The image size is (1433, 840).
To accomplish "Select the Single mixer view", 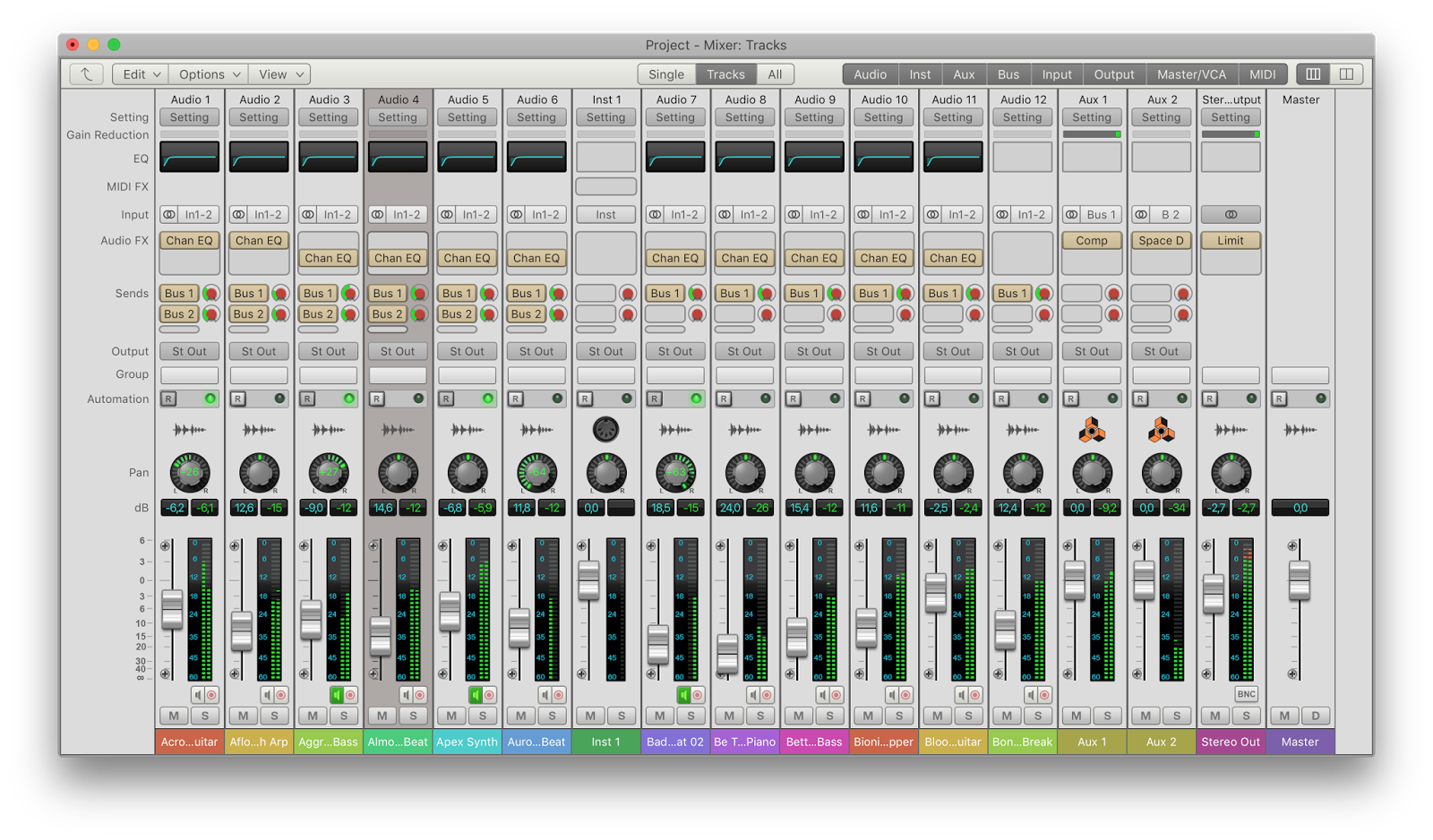I will pyautogui.click(x=666, y=74).
